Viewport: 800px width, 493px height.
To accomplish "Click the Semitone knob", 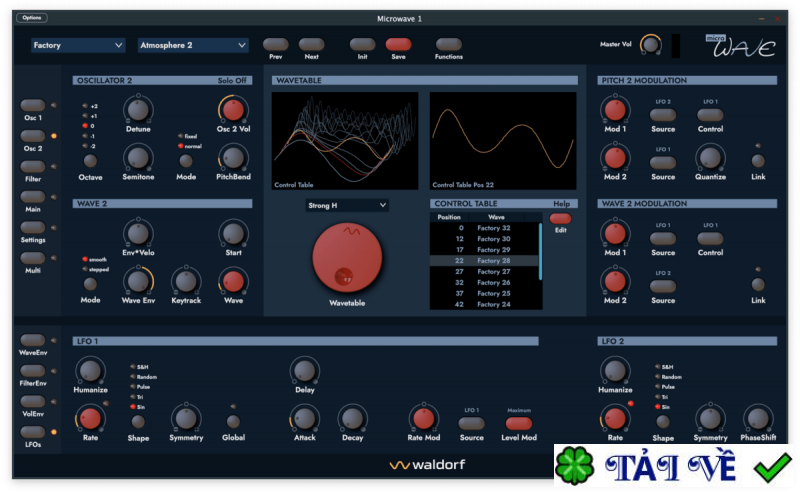I will click(x=138, y=158).
